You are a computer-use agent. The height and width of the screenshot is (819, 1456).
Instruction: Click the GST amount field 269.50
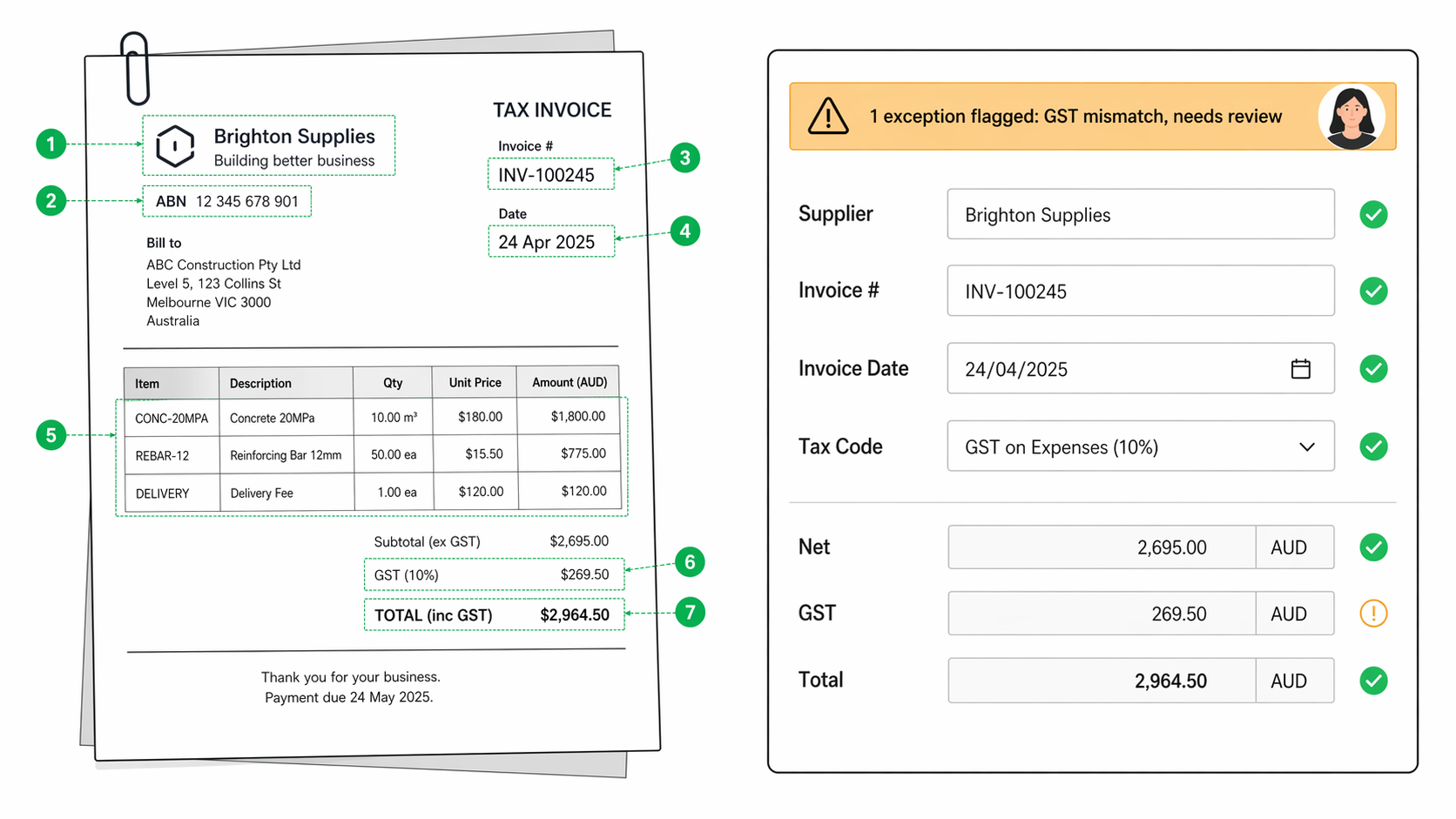1102,614
